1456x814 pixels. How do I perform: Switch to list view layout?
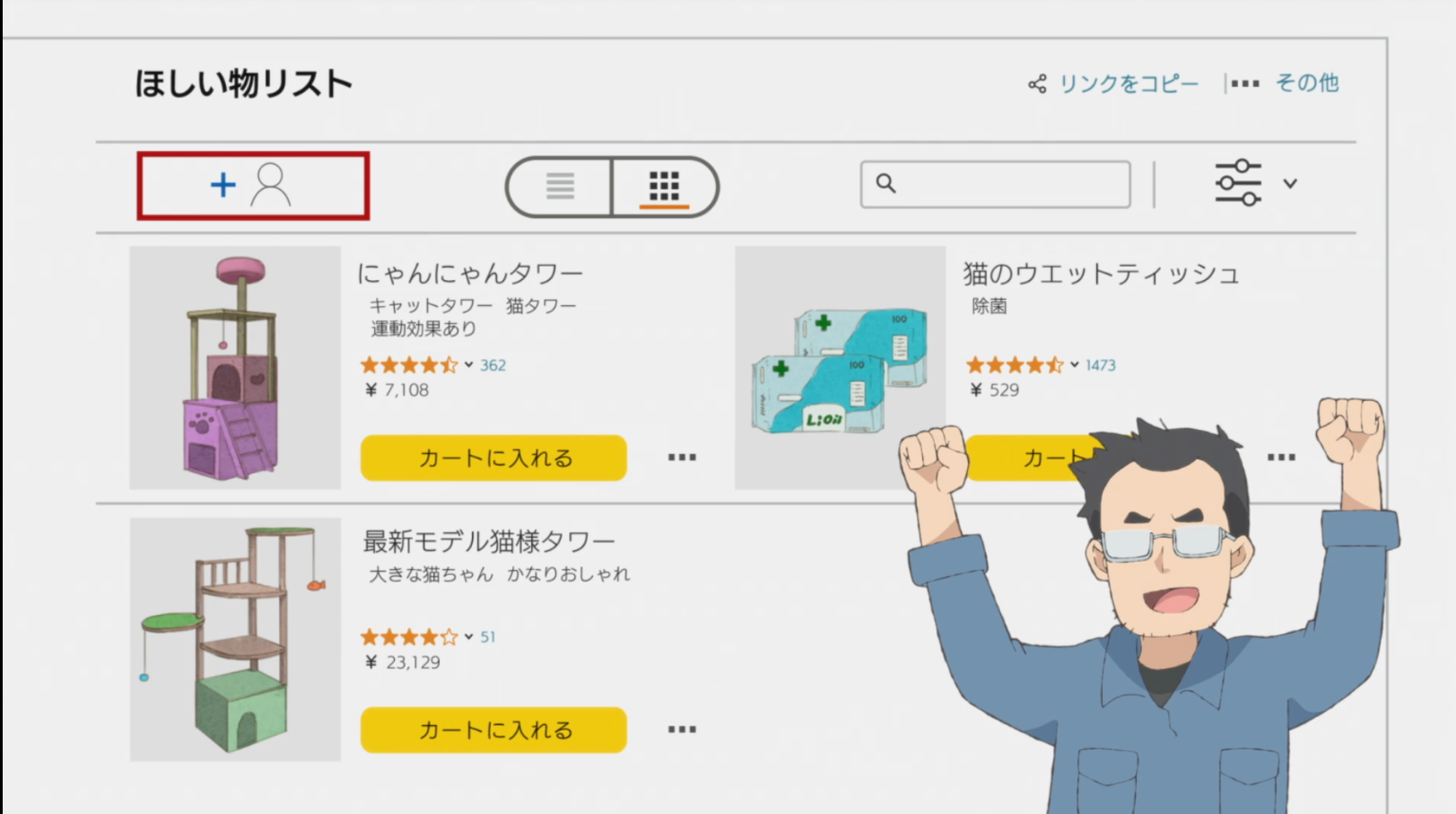click(560, 187)
